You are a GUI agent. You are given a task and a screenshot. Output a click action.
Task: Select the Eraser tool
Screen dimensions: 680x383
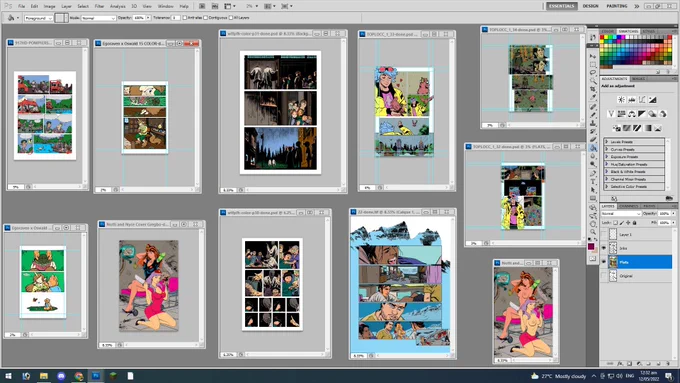click(593, 140)
